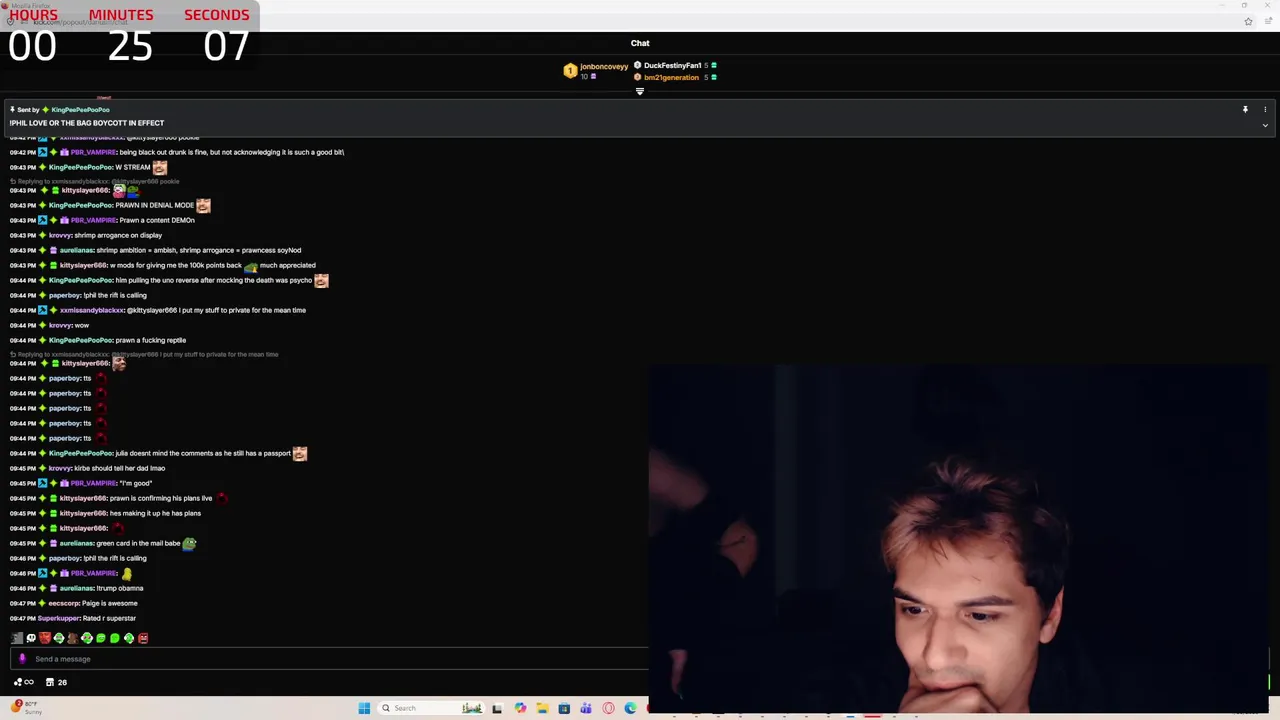Click kittyslayer666 on the 100k points message
1280x720 pixels.
83,265
